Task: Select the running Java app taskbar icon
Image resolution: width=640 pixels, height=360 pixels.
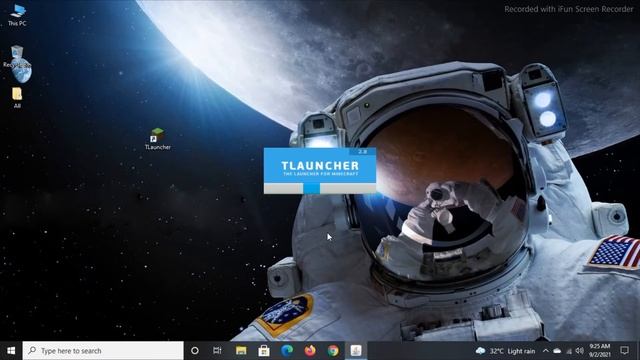Action: (356, 351)
